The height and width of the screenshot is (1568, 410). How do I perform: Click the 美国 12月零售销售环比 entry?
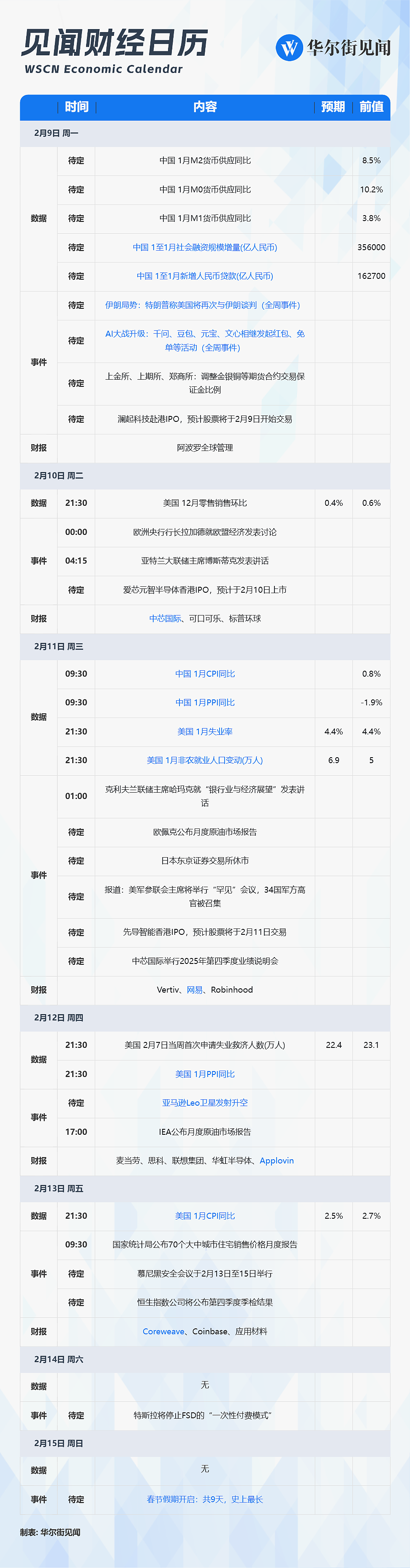coord(205,503)
